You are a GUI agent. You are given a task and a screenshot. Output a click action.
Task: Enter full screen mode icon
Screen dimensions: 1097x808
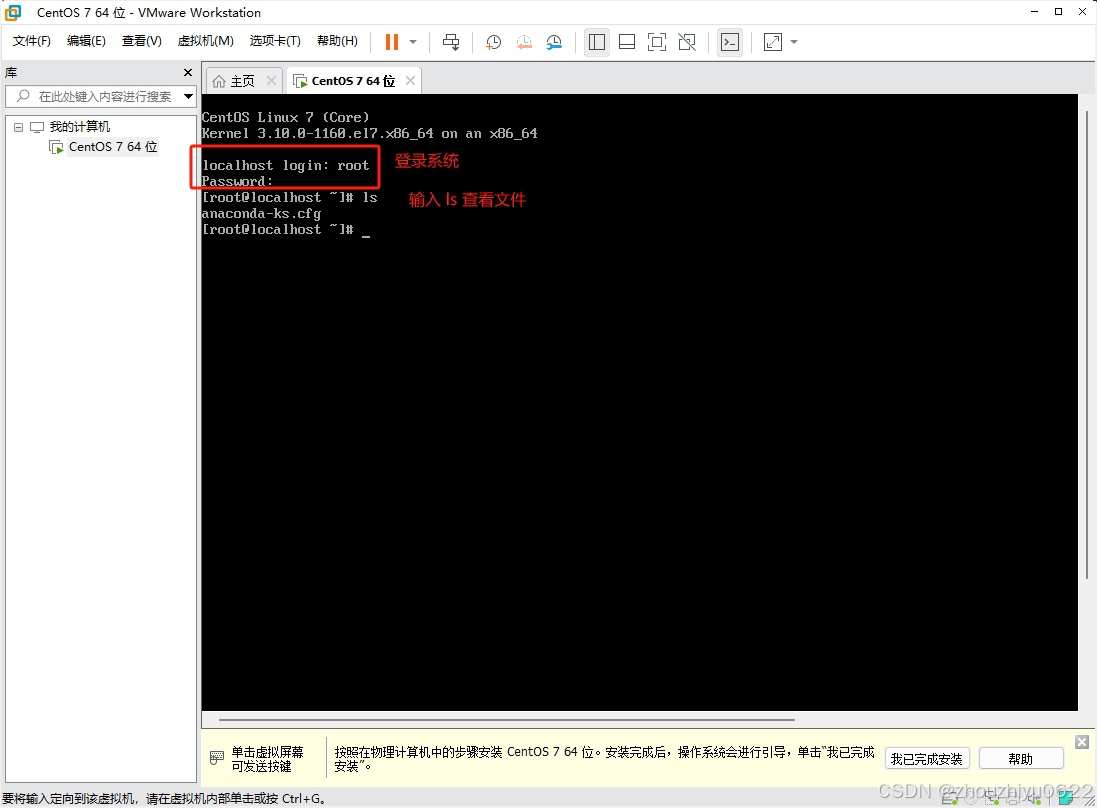pyautogui.click(x=657, y=42)
